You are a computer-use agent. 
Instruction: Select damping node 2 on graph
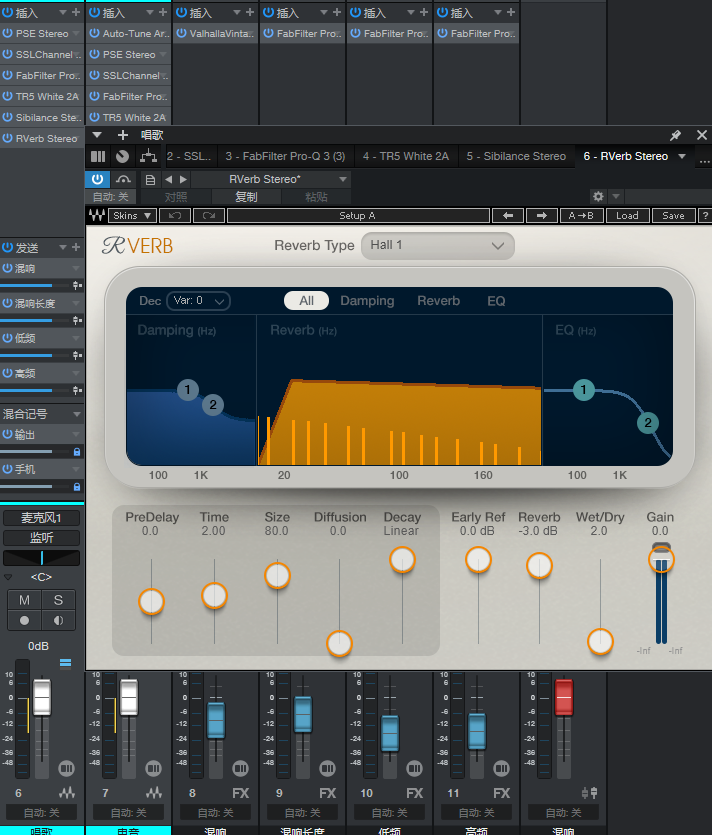213,405
